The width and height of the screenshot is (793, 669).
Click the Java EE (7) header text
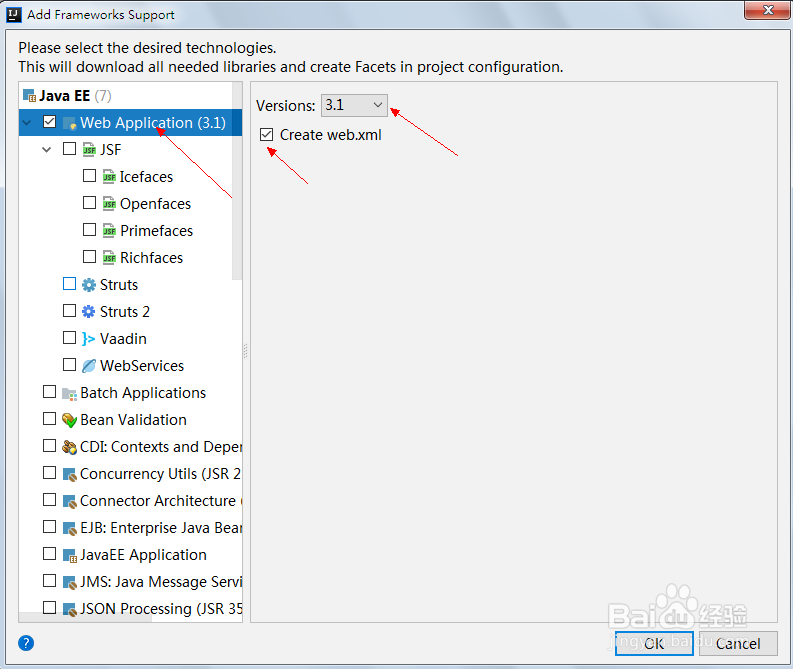coord(75,96)
